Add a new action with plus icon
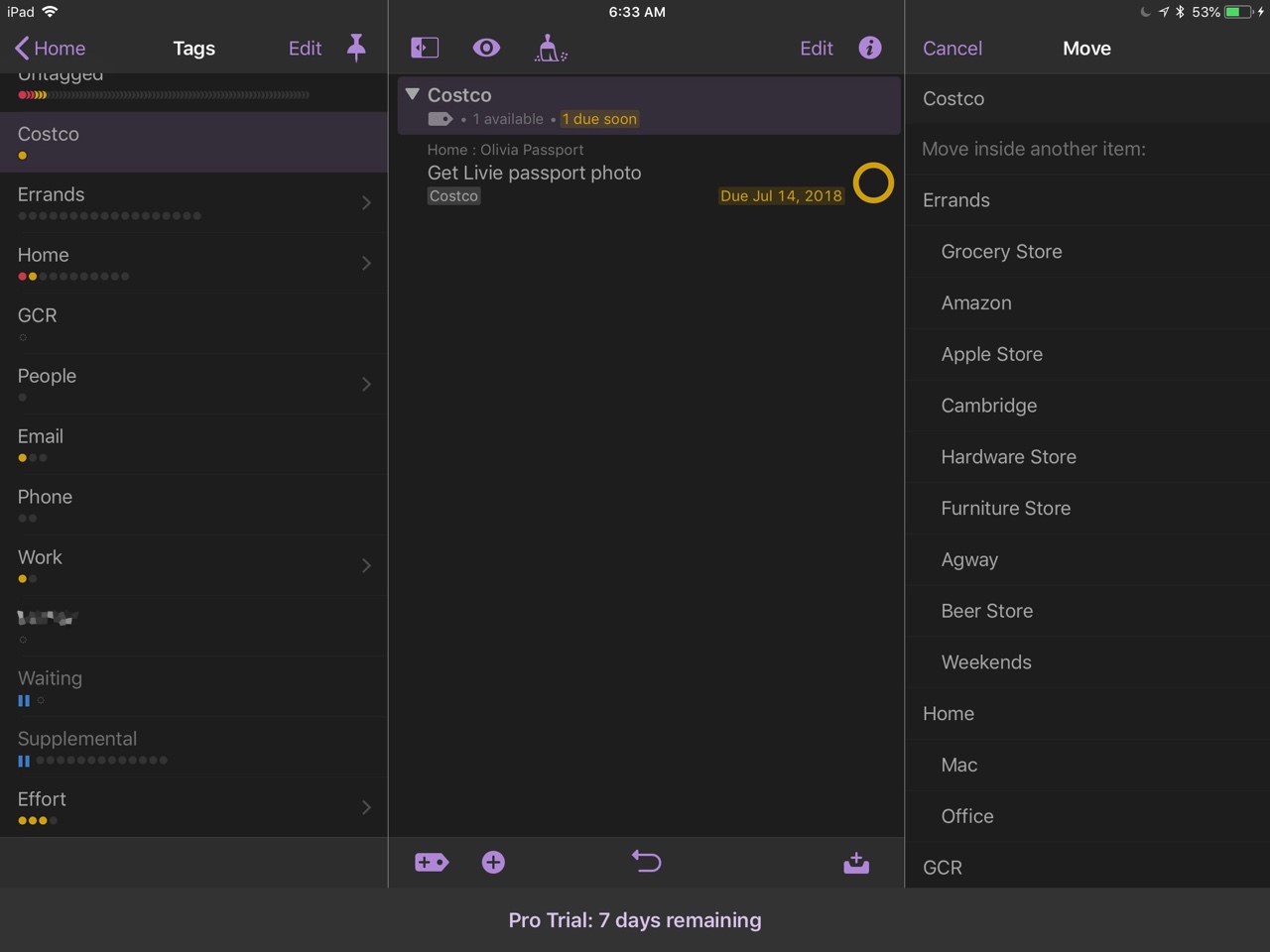The width and height of the screenshot is (1270, 952). pyautogui.click(x=493, y=863)
